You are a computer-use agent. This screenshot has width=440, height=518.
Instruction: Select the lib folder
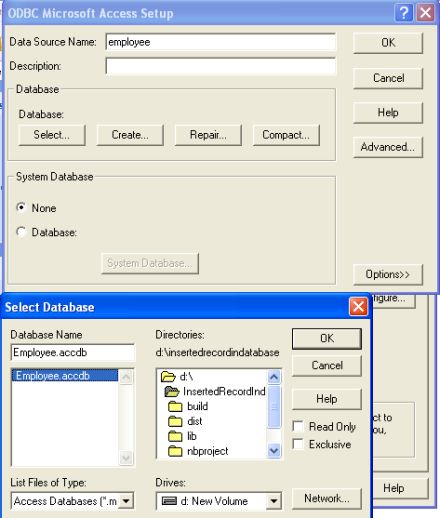point(183,436)
